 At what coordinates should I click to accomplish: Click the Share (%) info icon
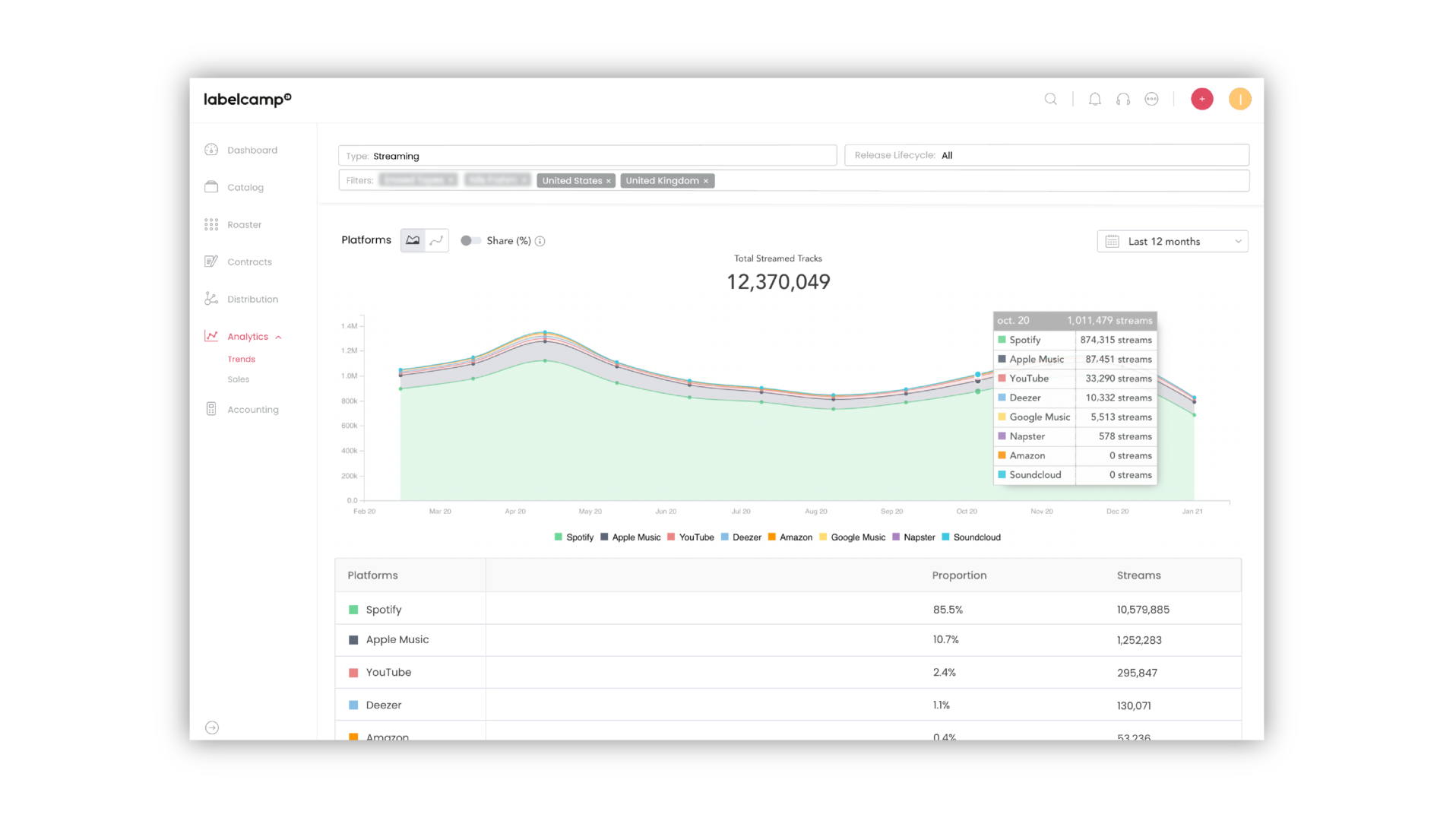[x=540, y=241]
